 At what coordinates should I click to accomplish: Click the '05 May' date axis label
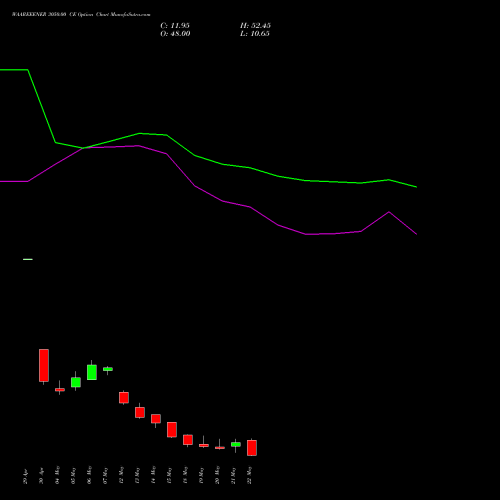pyautogui.click(x=74, y=475)
